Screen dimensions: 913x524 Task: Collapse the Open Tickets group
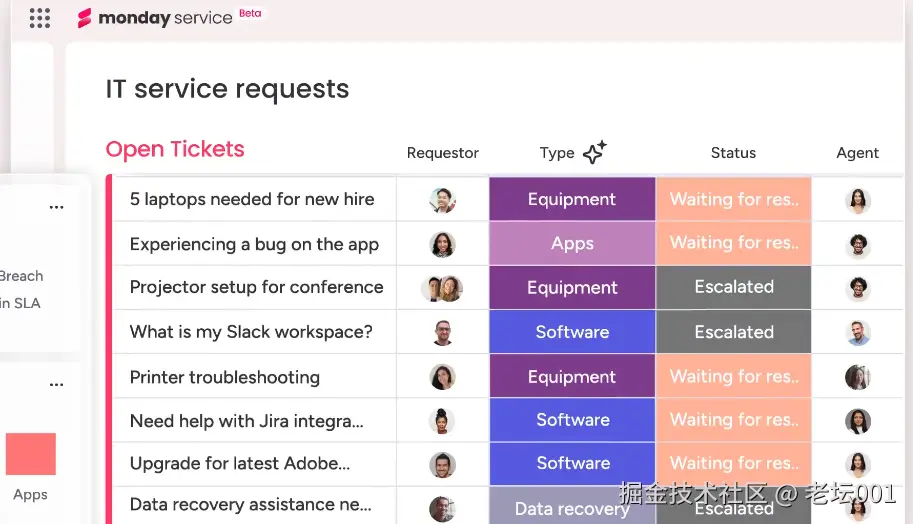coord(175,150)
